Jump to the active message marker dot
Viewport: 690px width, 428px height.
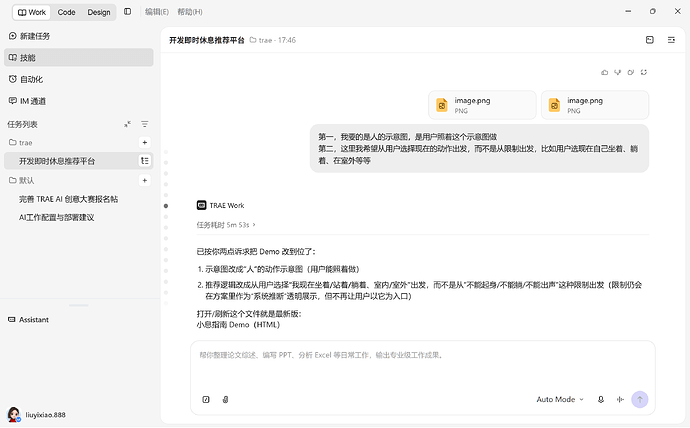point(166,205)
